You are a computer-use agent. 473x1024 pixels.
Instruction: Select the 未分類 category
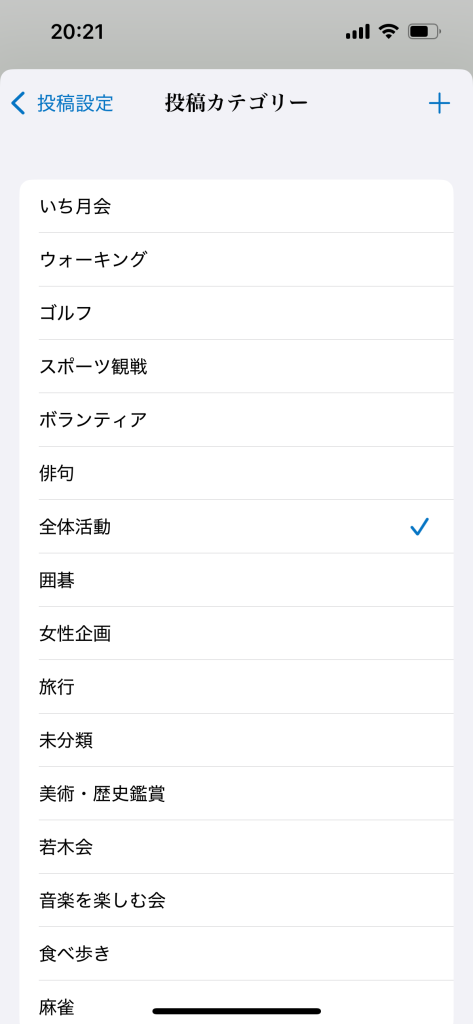pyautogui.click(x=236, y=741)
